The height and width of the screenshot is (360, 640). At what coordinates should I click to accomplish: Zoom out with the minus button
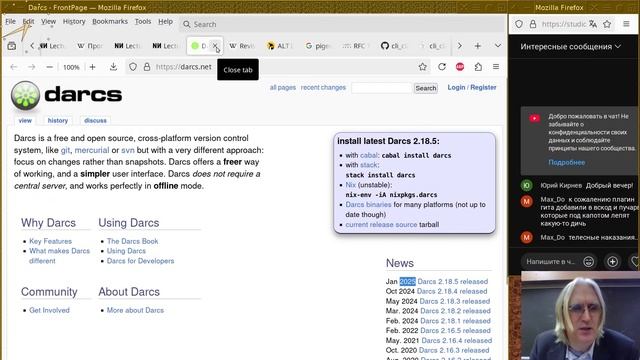(x=49, y=67)
